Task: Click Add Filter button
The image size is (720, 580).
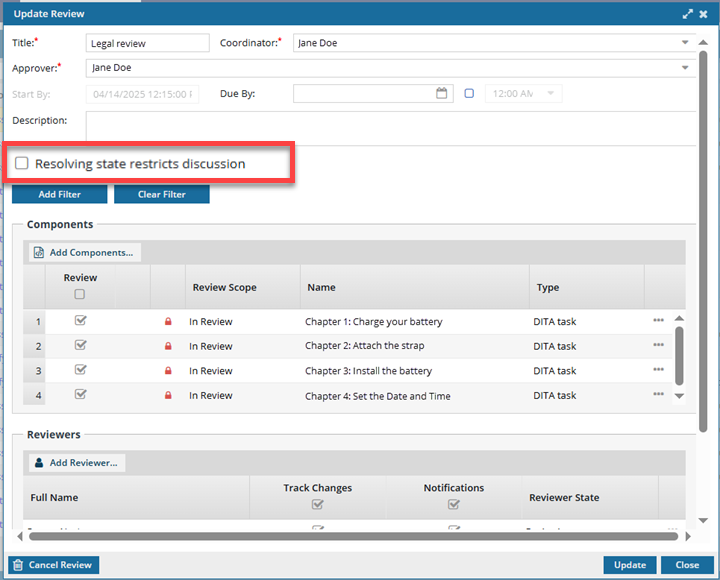Action: point(59,194)
